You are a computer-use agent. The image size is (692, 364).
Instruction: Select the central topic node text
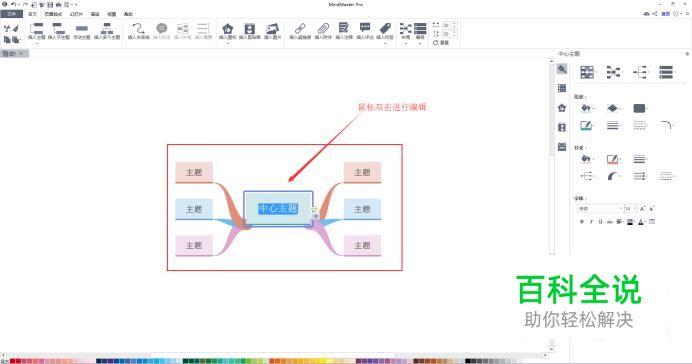tap(278, 208)
